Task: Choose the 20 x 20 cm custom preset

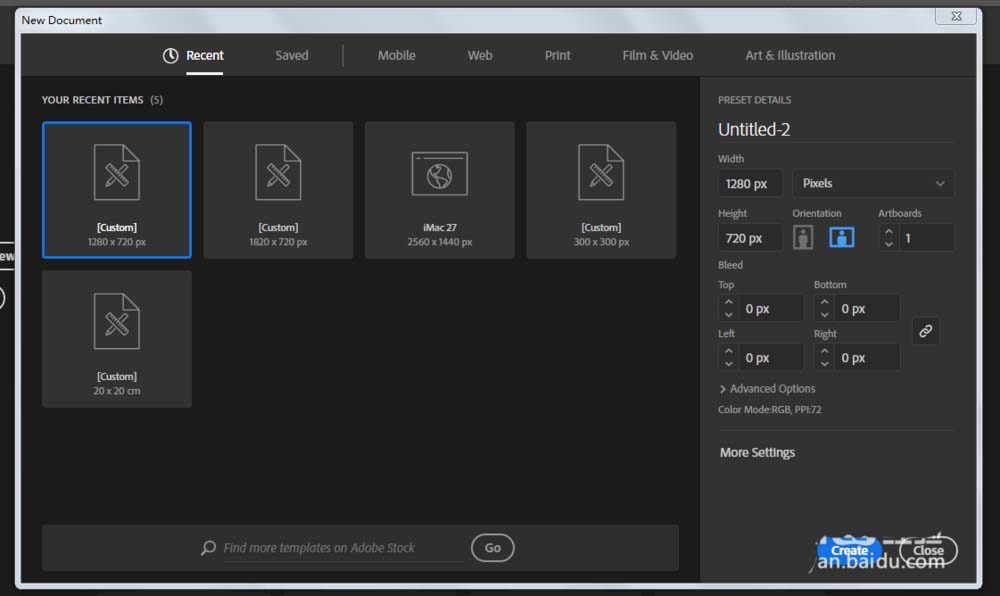Action: (x=117, y=339)
